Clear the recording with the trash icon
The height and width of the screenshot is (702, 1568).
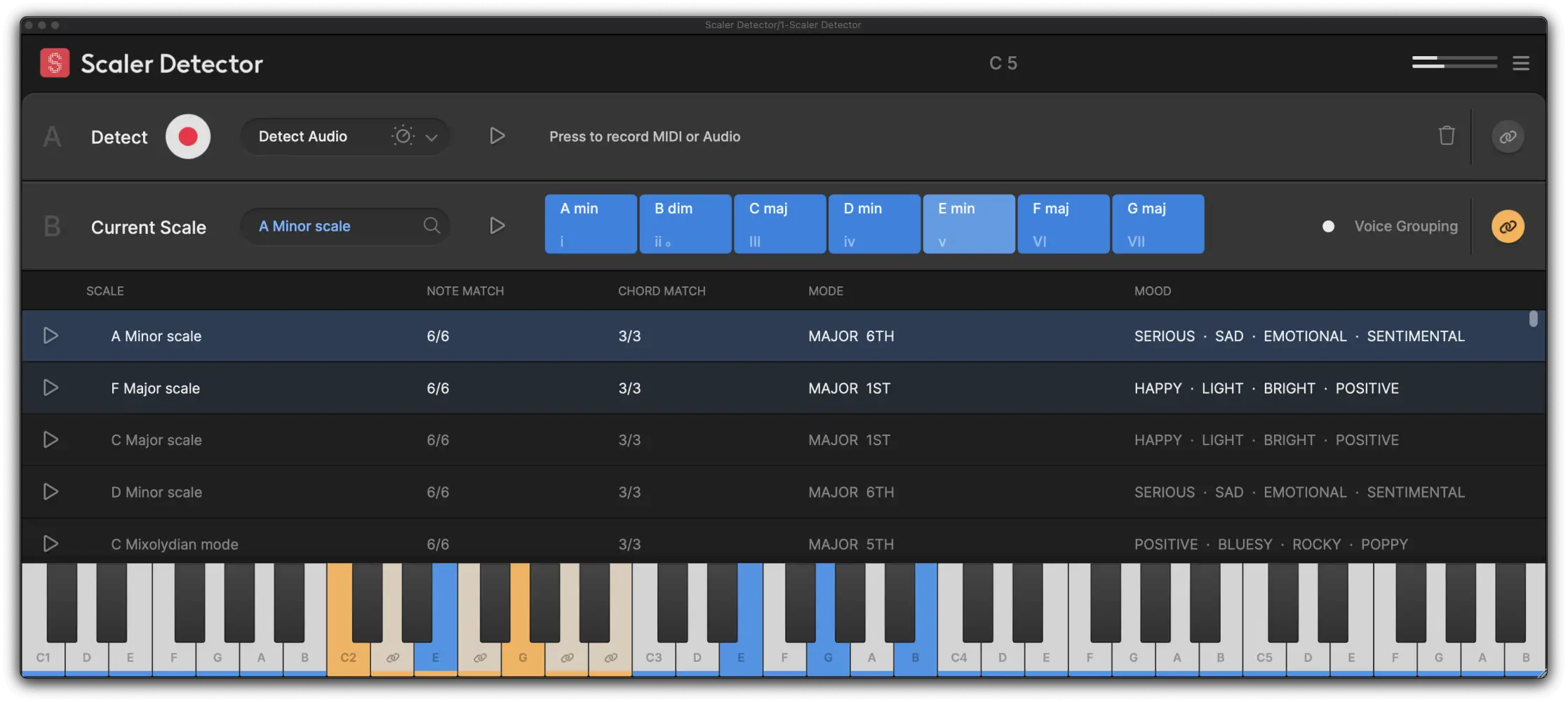point(1447,136)
